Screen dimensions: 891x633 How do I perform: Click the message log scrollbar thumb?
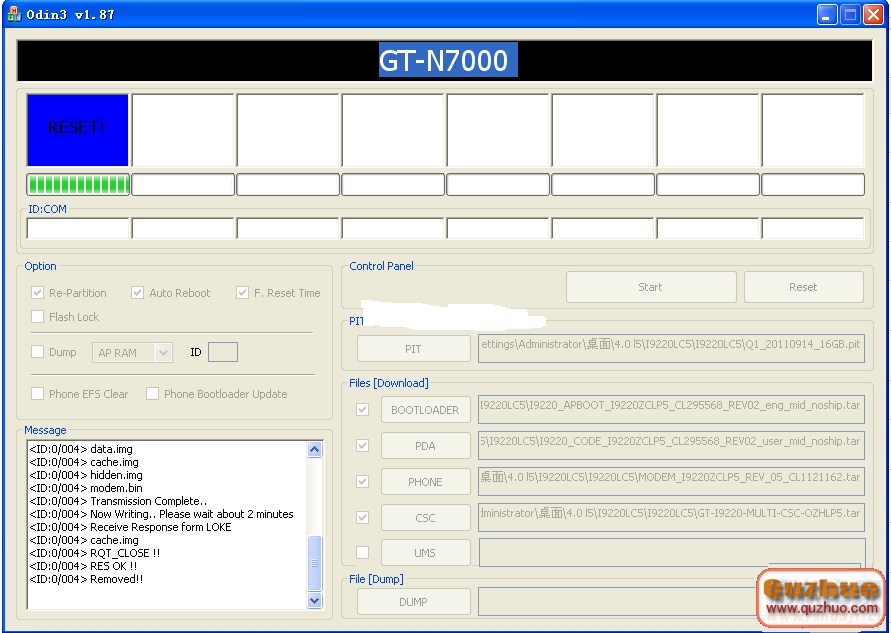point(315,563)
